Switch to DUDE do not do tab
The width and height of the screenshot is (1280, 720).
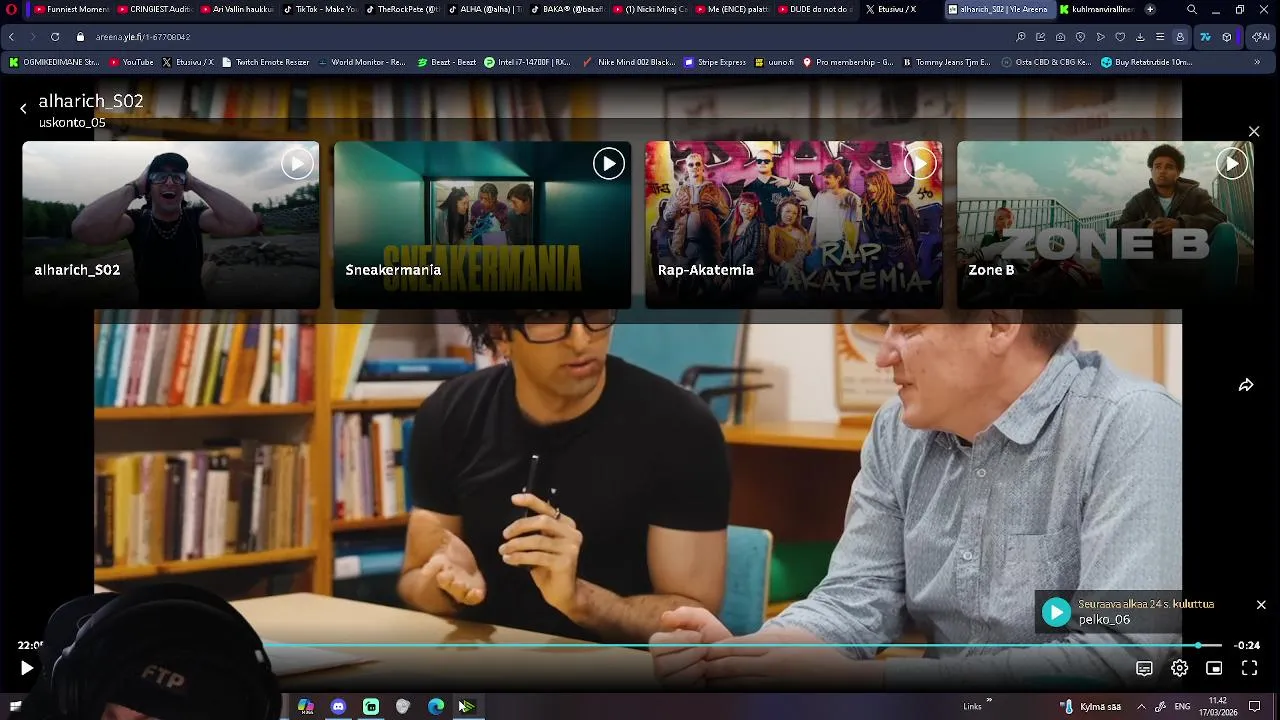(x=813, y=9)
